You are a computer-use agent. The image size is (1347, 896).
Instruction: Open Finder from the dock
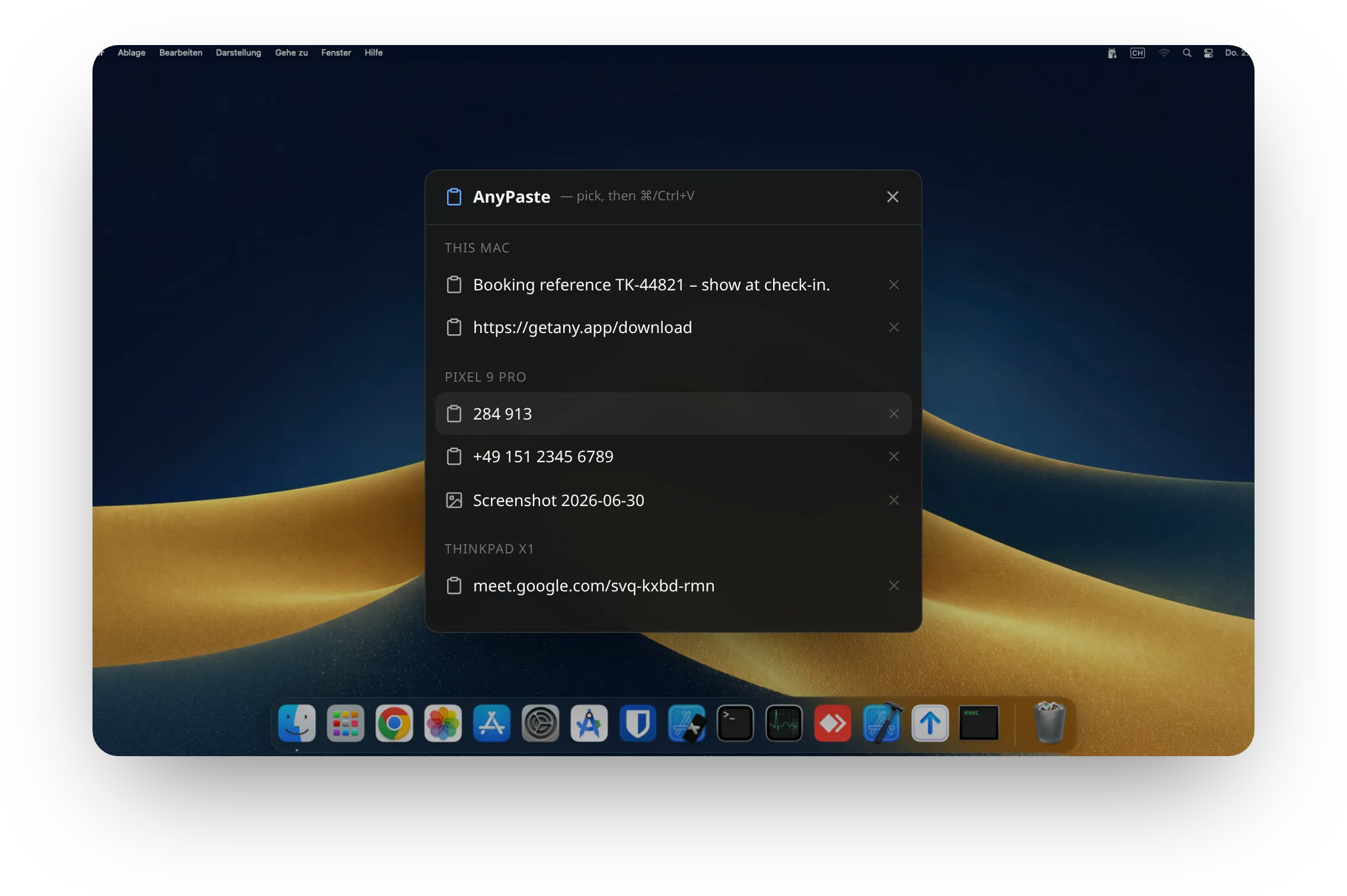tap(297, 723)
